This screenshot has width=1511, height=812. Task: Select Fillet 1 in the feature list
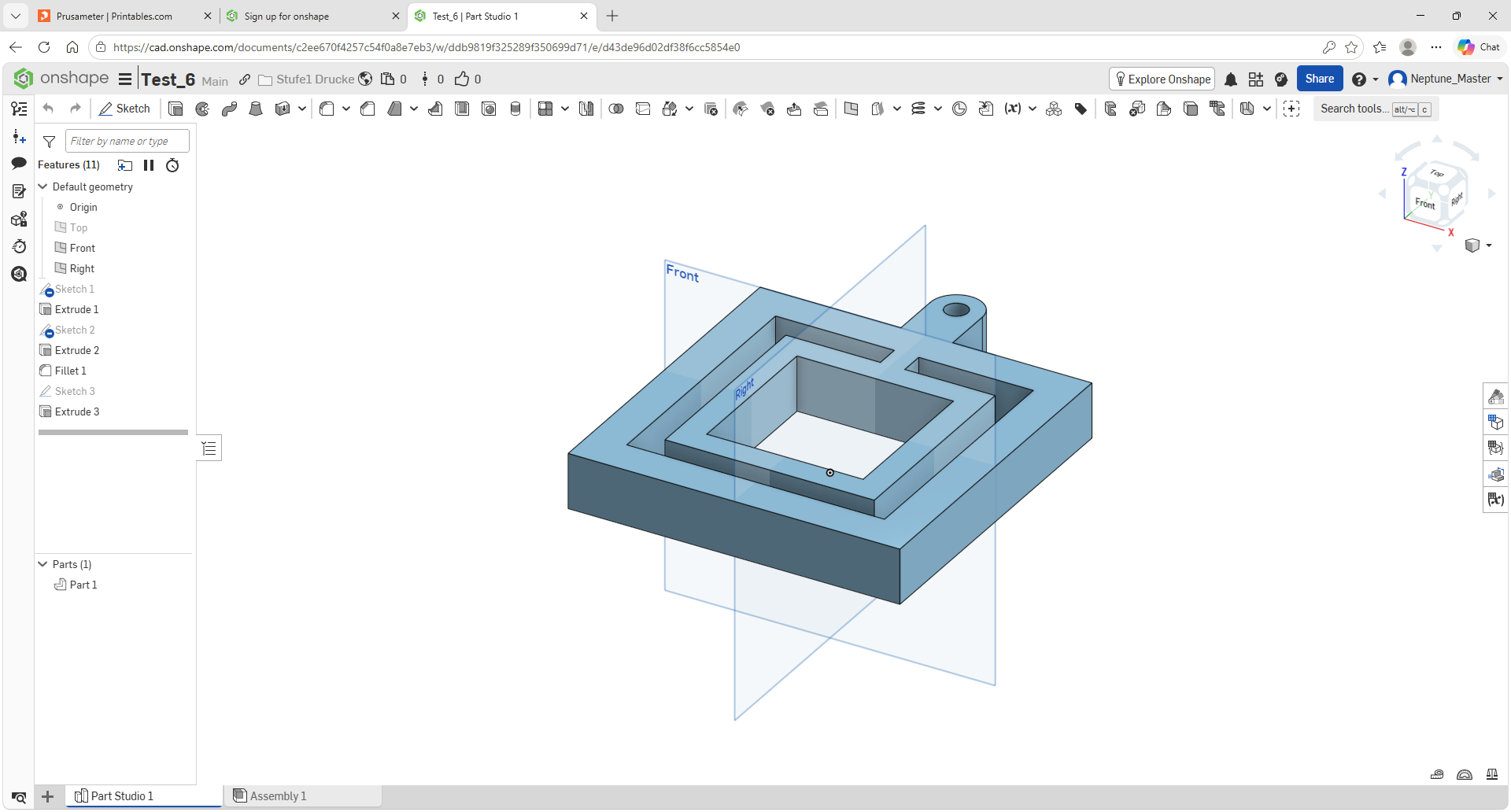point(71,371)
